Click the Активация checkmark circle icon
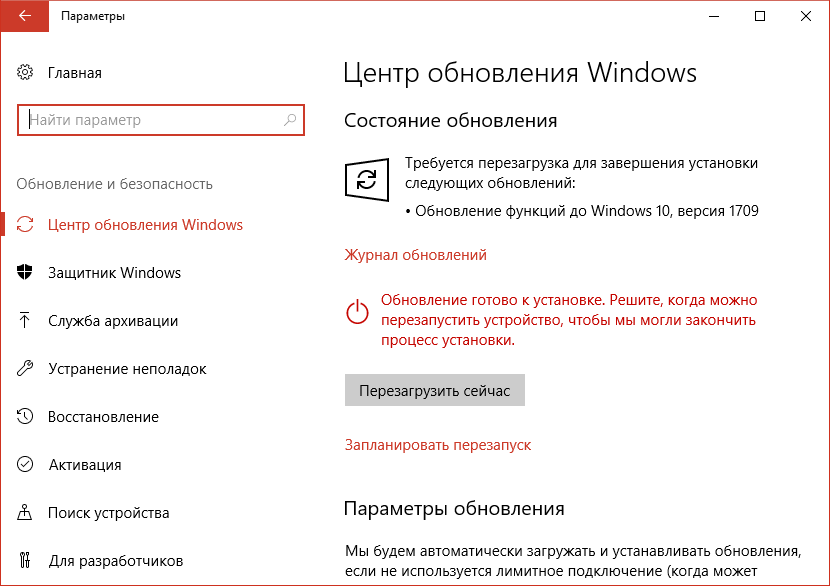This screenshot has height=586, width=830. pos(25,464)
